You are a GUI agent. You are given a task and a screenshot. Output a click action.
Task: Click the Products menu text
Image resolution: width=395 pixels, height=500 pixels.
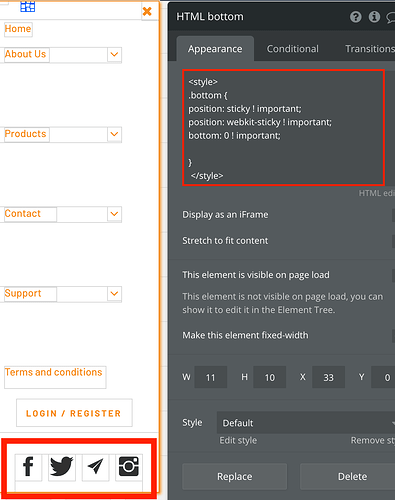point(25,134)
